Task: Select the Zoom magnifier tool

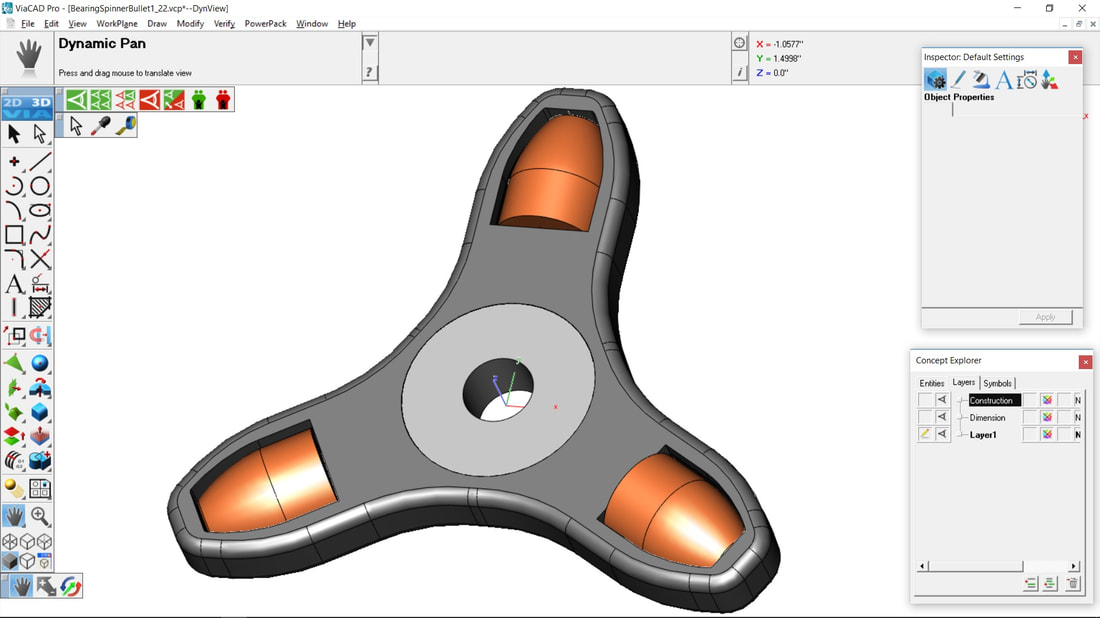Action: [40, 516]
